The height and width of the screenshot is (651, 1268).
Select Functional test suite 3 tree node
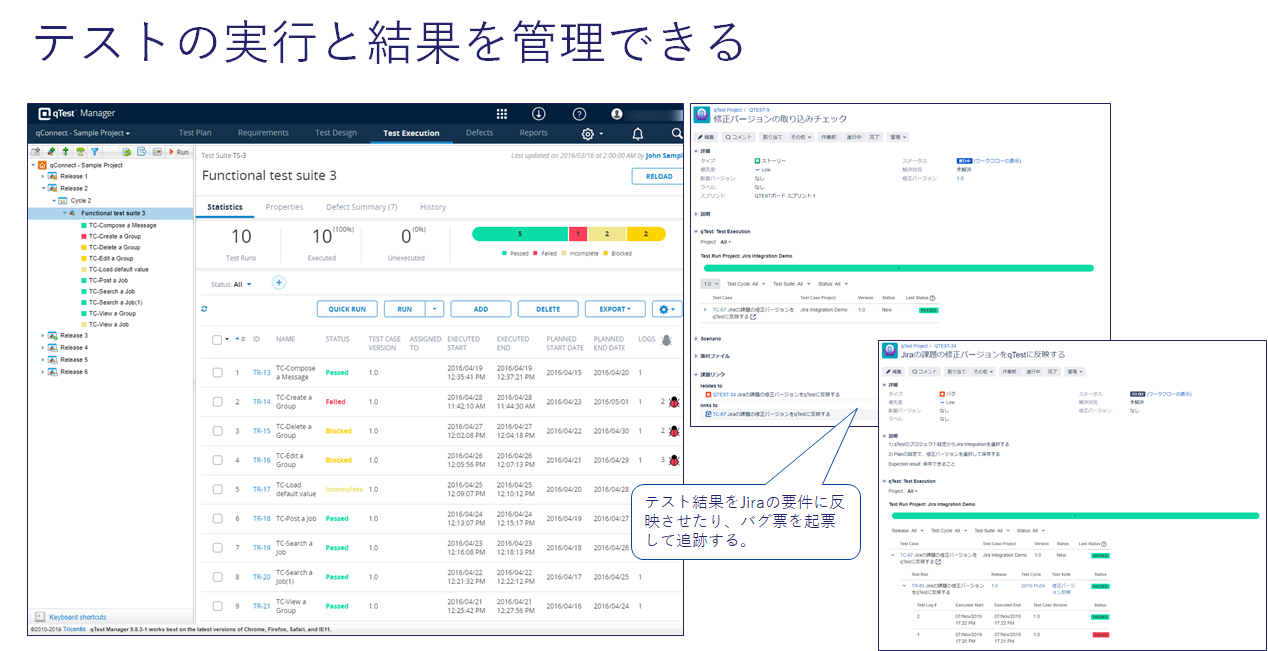coord(113,213)
